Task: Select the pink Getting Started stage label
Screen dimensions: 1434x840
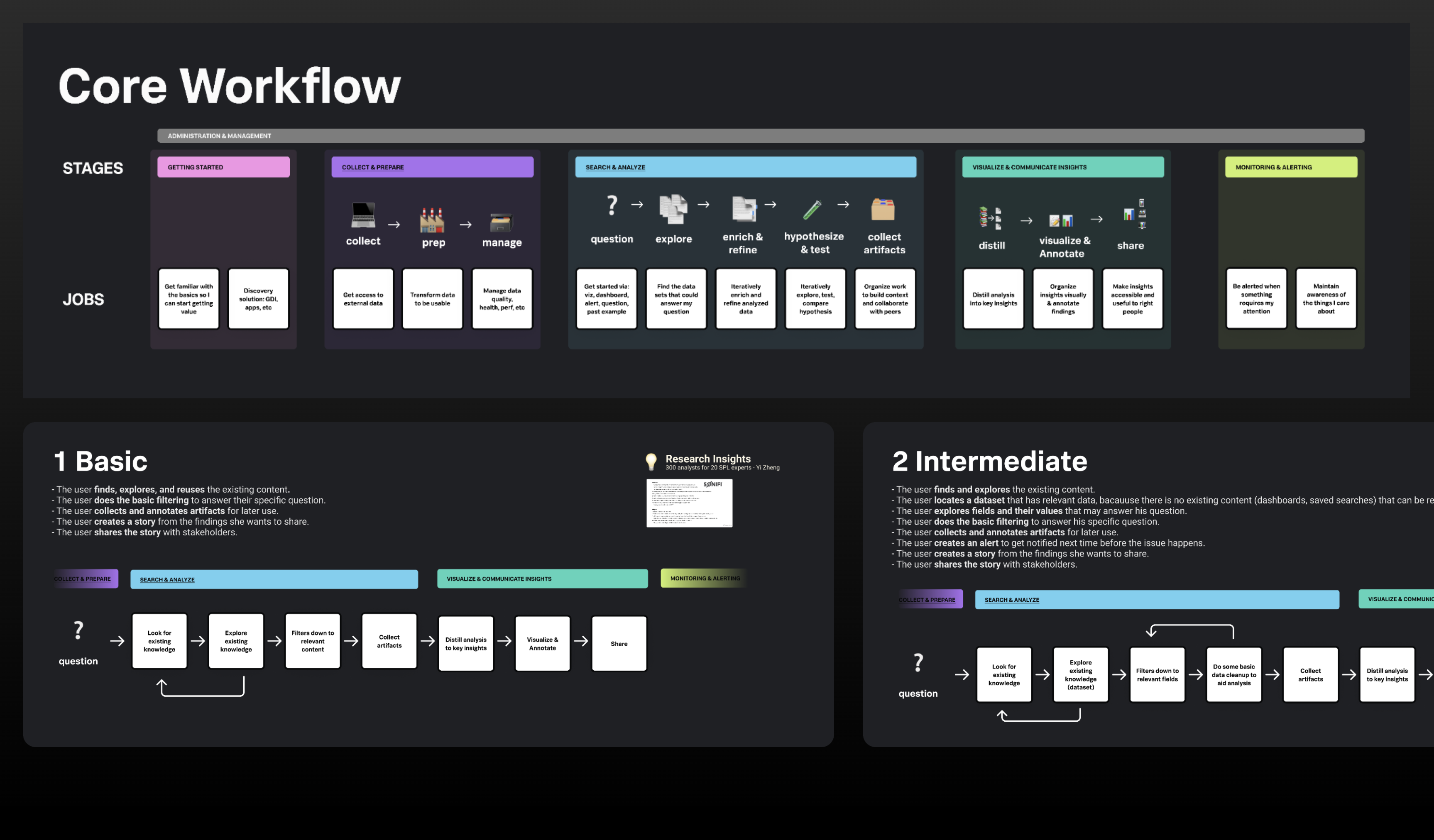Action: pos(223,167)
